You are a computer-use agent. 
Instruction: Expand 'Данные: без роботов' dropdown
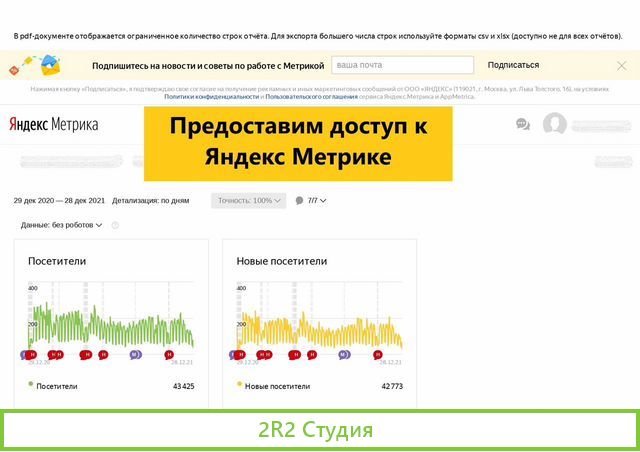(x=61, y=225)
